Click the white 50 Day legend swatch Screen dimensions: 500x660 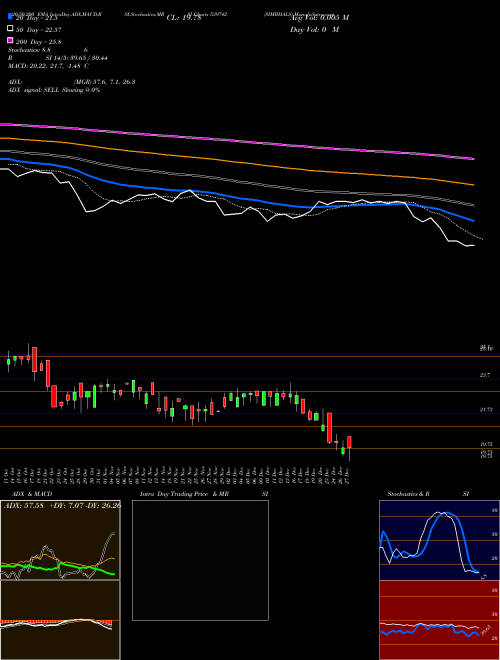tap(10, 29)
